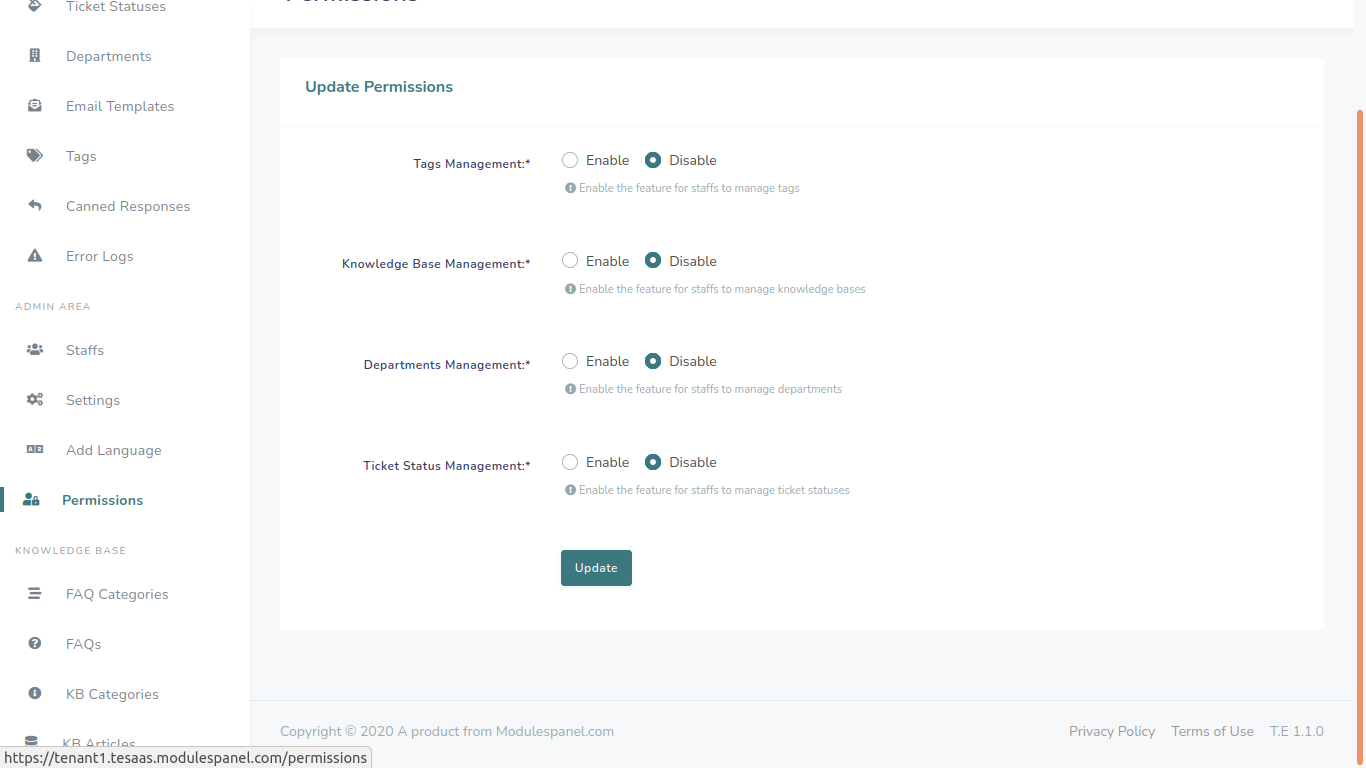
Task: Click the Staffs group icon
Action: [34, 349]
